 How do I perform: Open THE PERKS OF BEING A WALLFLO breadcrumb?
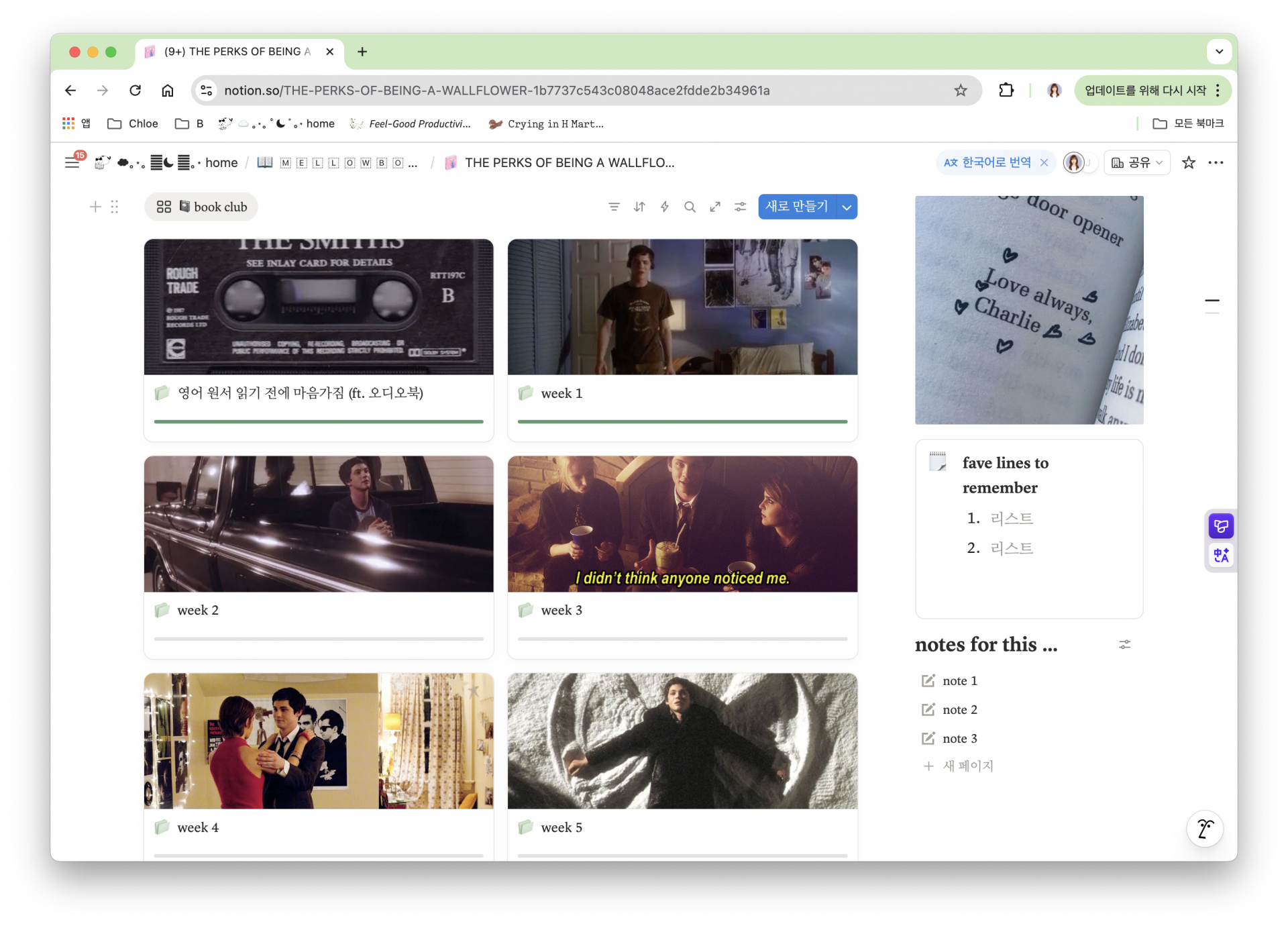pos(560,162)
